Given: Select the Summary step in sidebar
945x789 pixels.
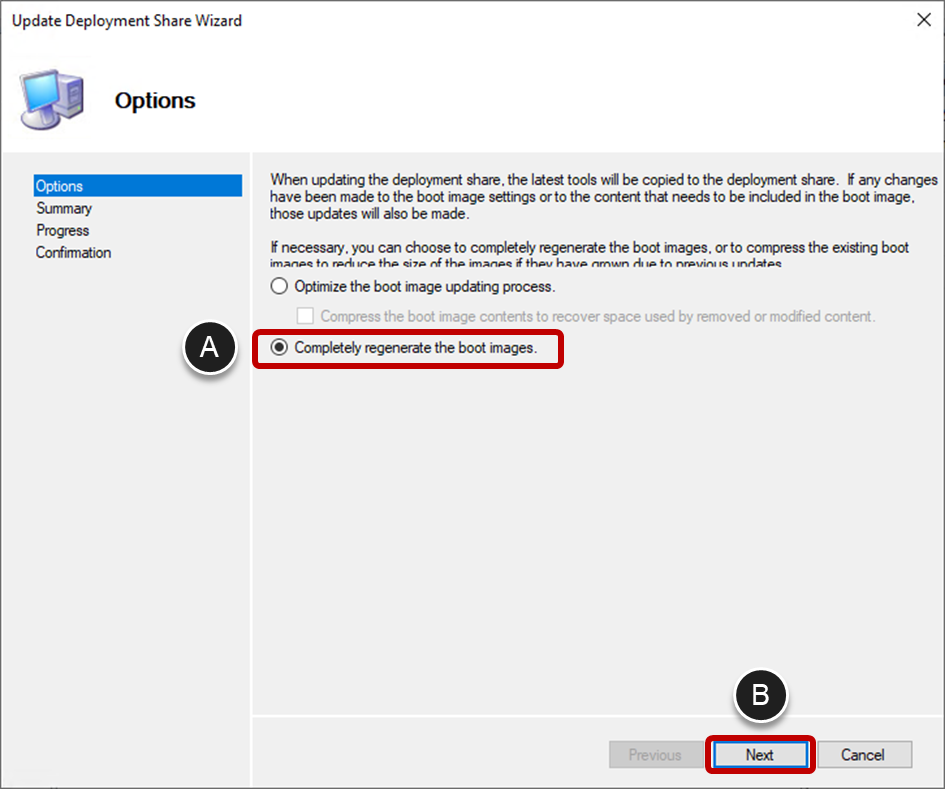Looking at the screenshot, I should 64,208.
